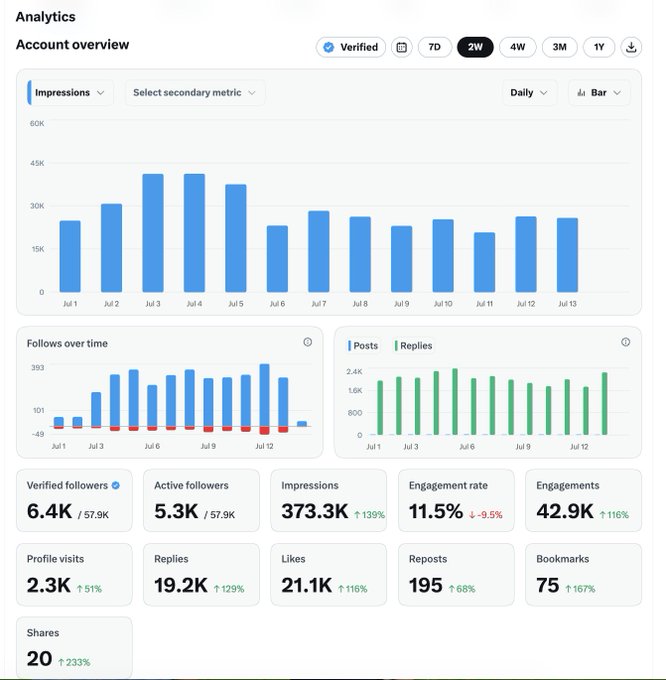
Task: Open info icon on Posts/Replies chart
Action: [x=625, y=342]
